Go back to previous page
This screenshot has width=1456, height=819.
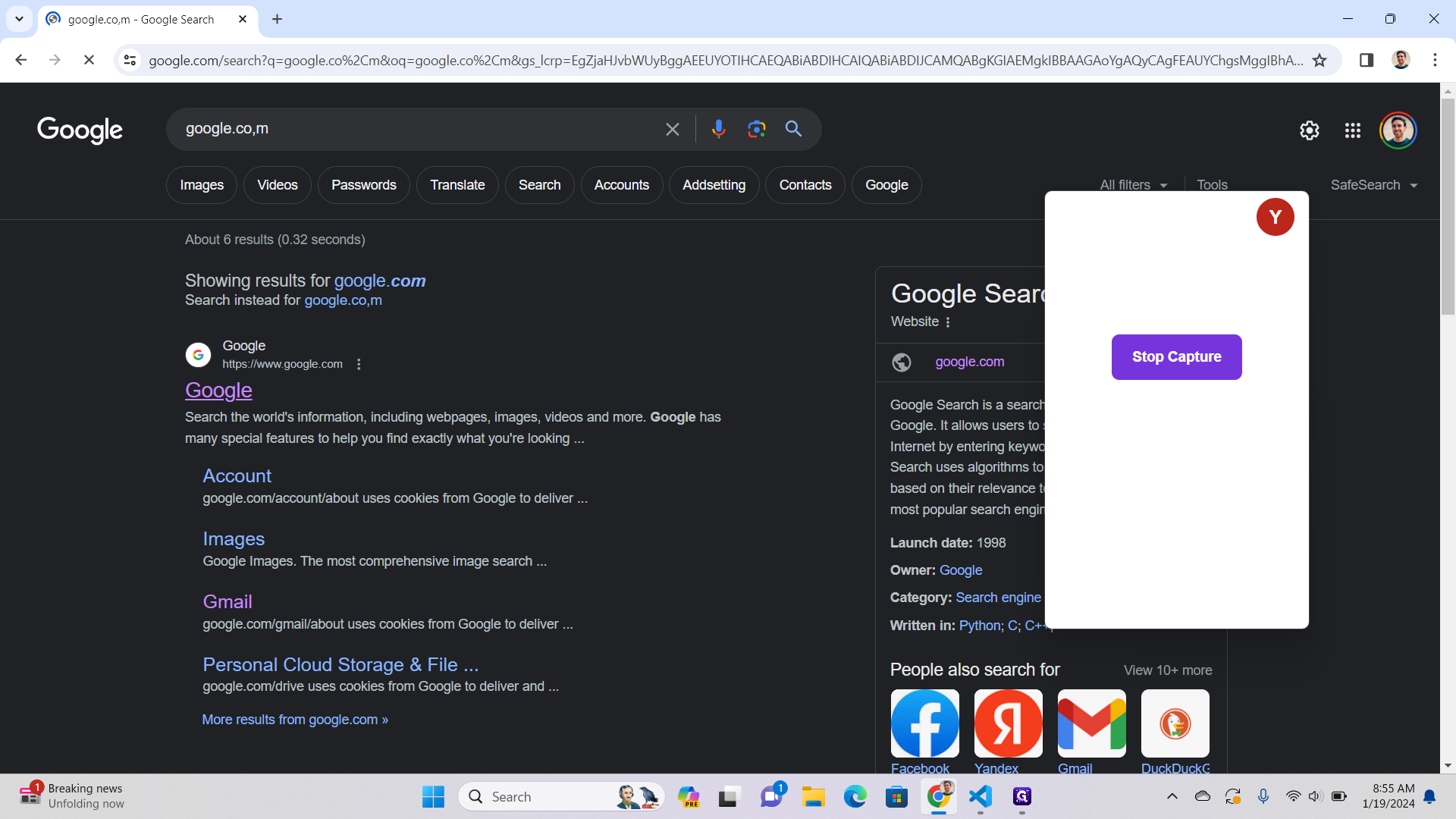[21, 60]
